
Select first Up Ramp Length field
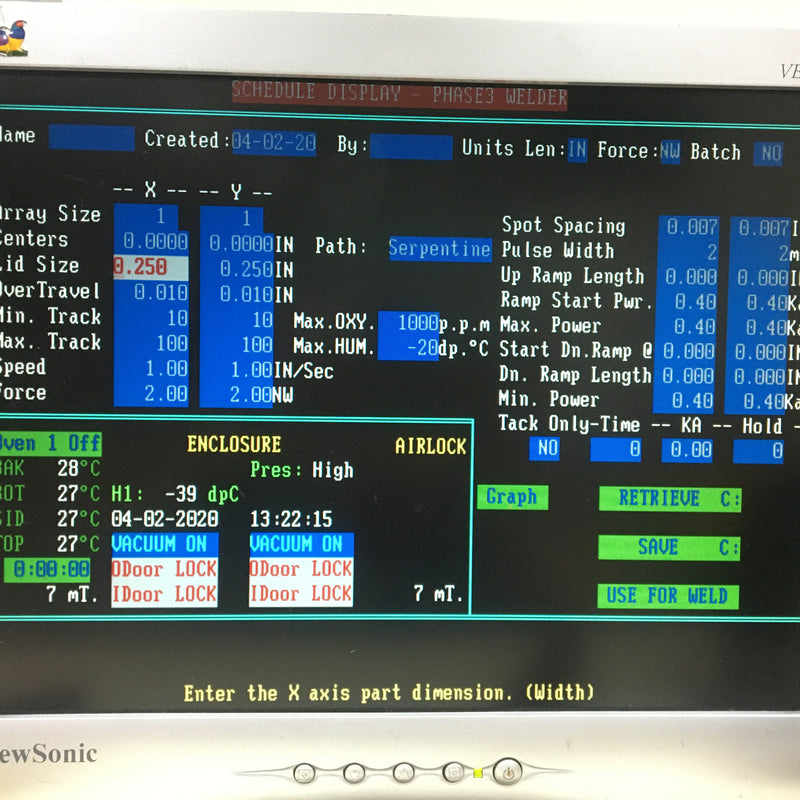688,278
